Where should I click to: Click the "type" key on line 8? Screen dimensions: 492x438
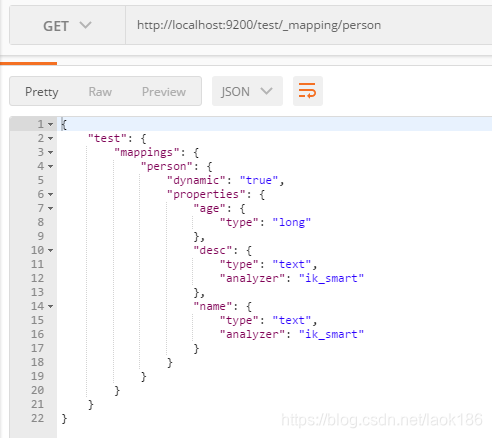click(239, 222)
